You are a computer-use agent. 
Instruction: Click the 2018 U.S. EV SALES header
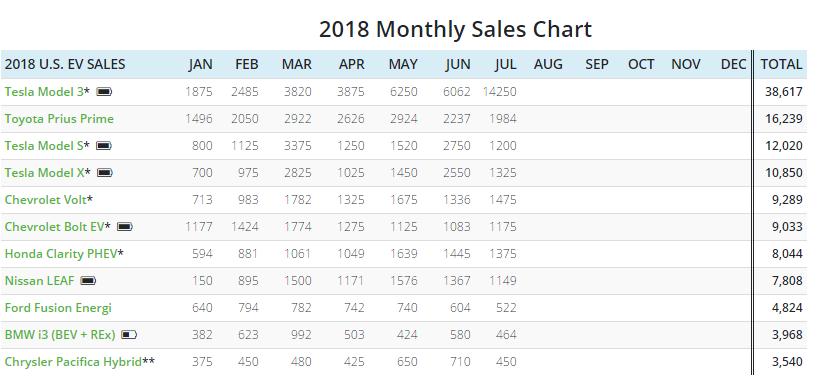(x=65, y=64)
